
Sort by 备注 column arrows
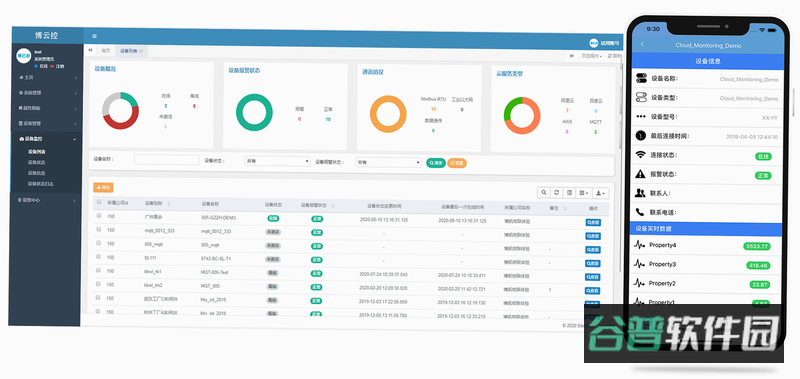coord(565,209)
